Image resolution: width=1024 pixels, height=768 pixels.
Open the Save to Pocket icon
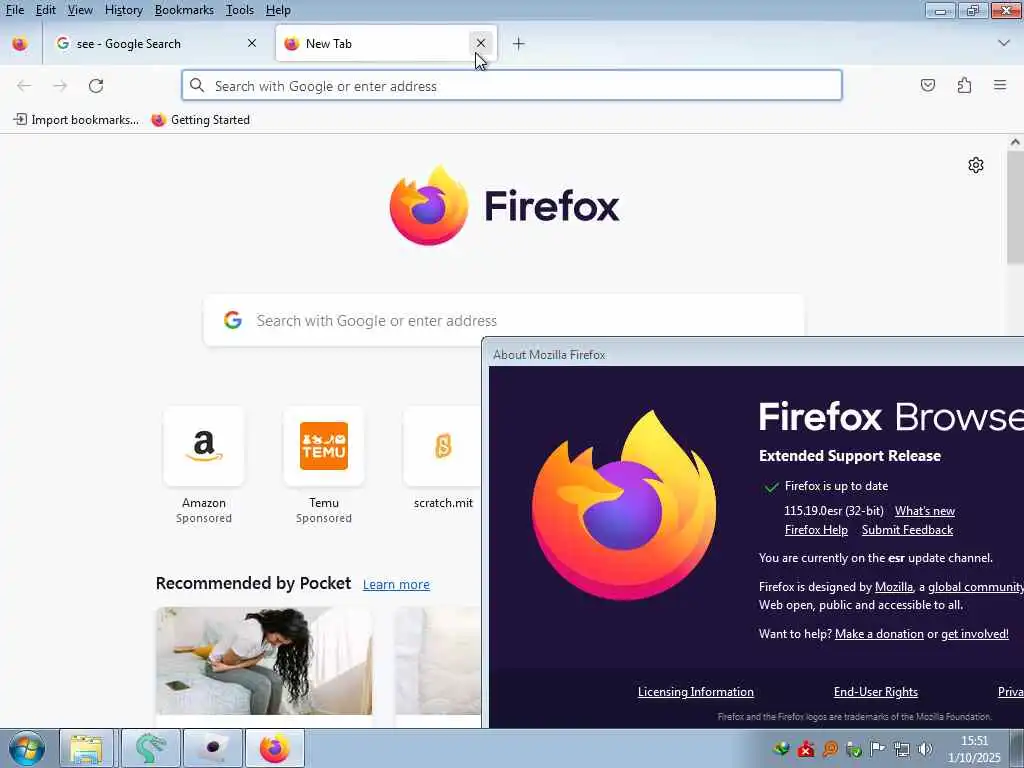[x=928, y=86]
